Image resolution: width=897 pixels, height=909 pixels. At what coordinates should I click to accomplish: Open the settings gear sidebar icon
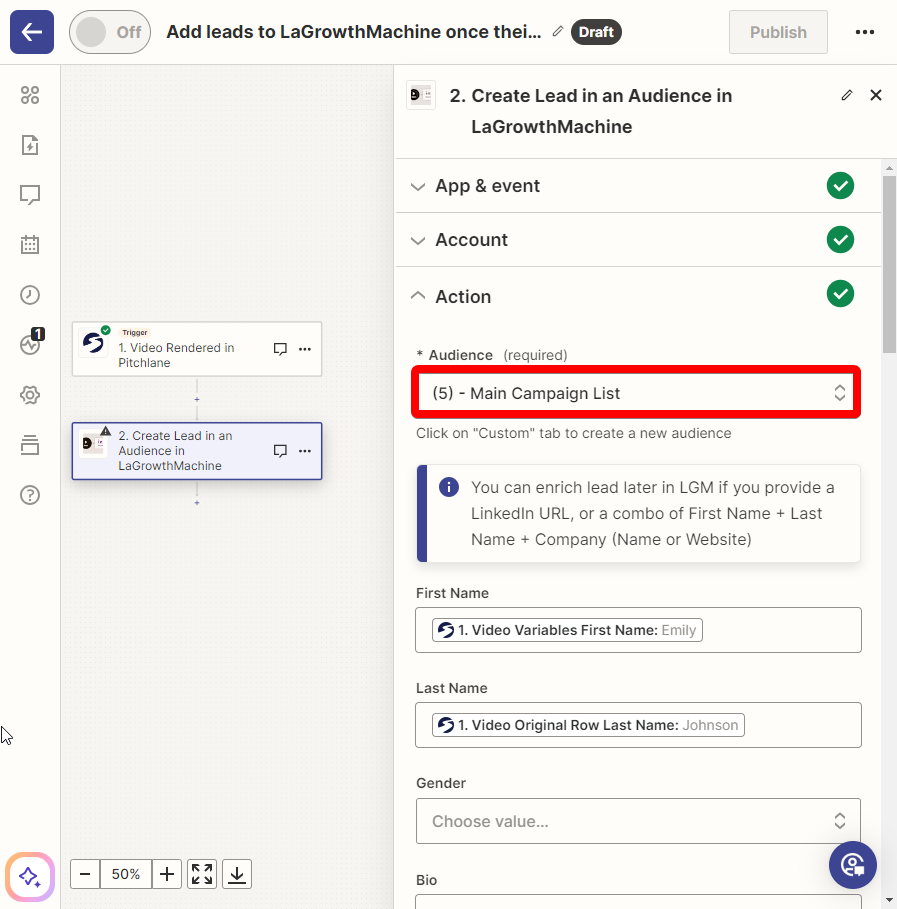[x=30, y=395]
